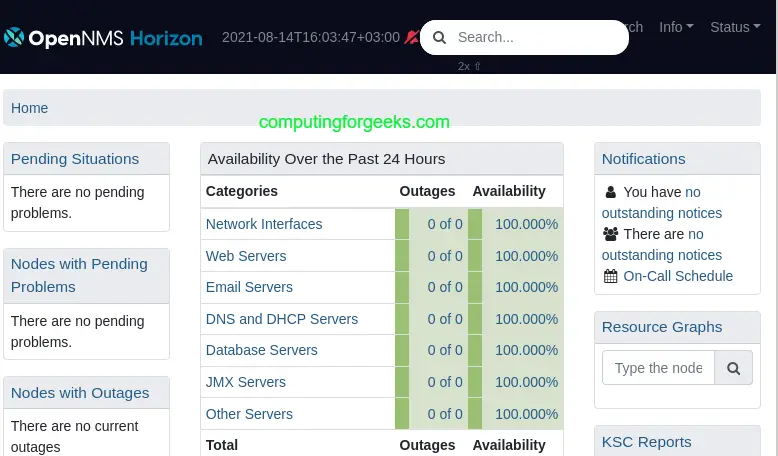Open the Resource Graphs heading link
This screenshot has width=778, height=456.
662,327
